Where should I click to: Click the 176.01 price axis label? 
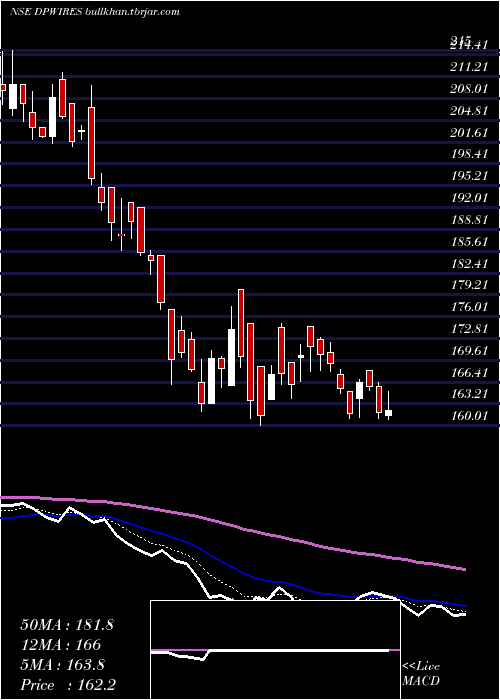(x=468, y=307)
